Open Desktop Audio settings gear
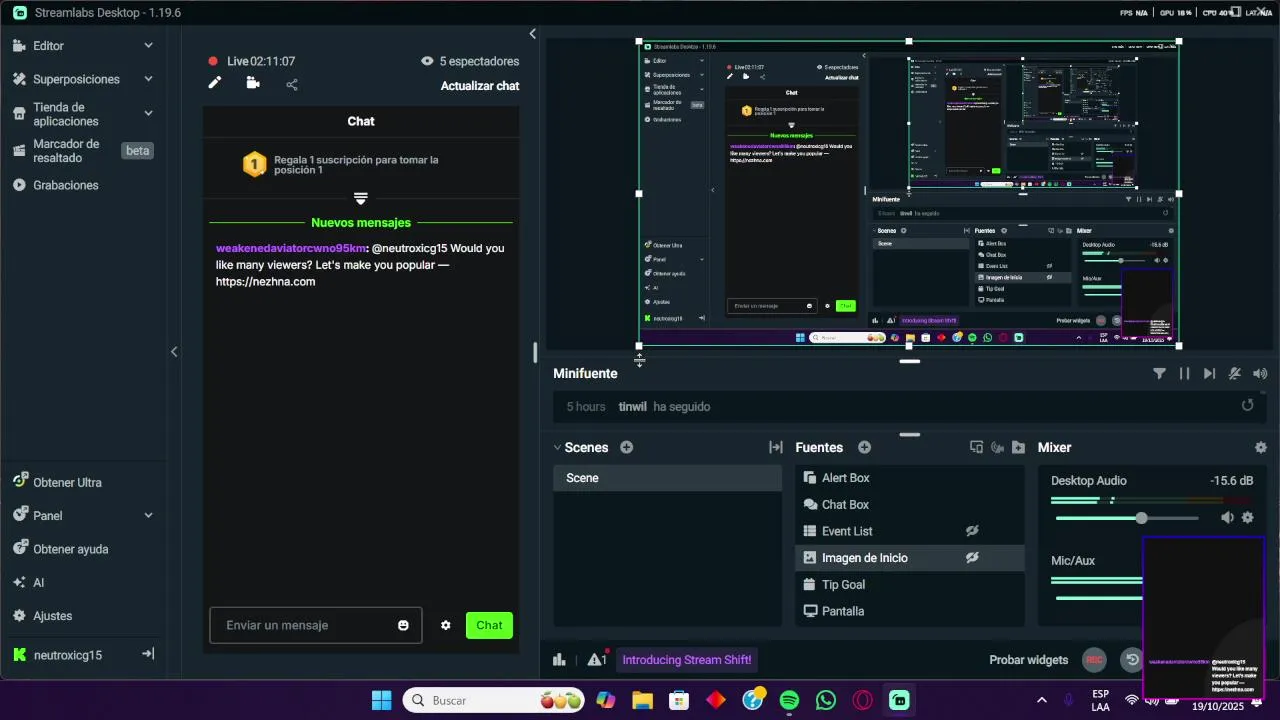 click(x=1247, y=518)
